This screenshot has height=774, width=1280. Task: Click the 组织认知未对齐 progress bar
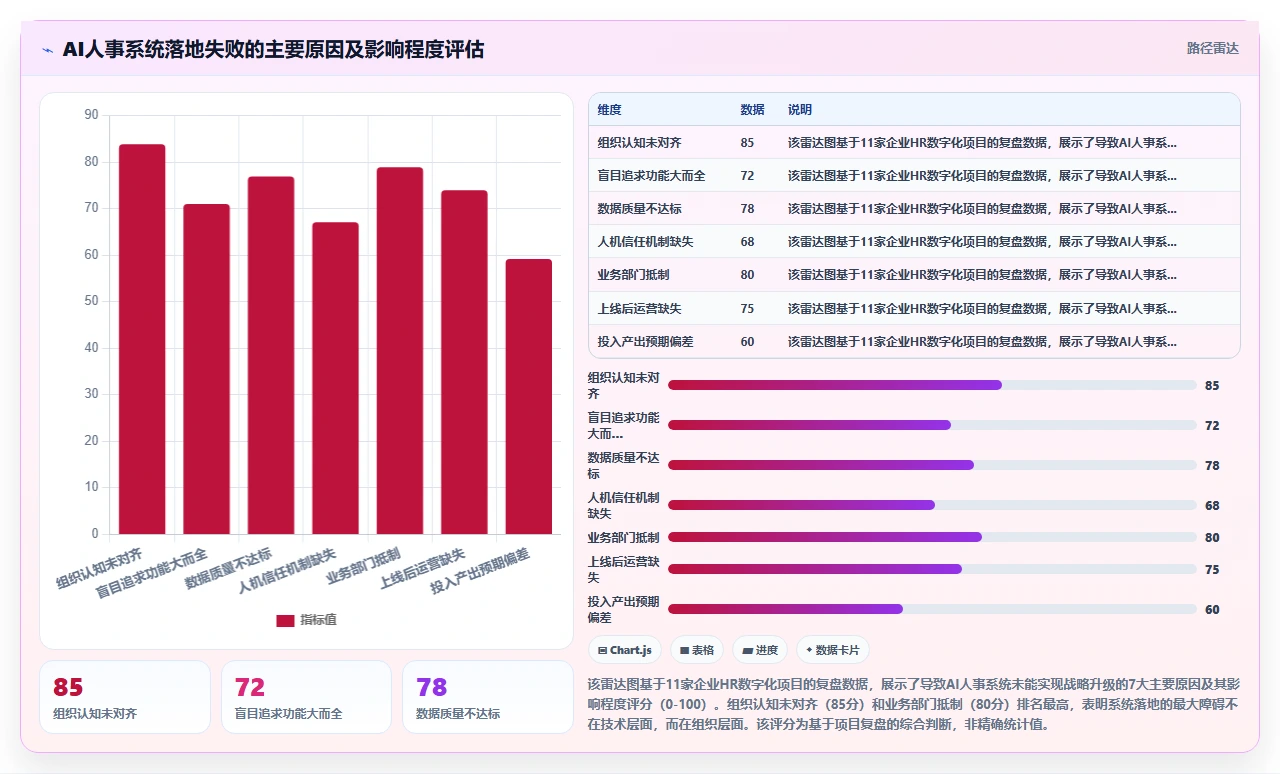tap(932, 385)
